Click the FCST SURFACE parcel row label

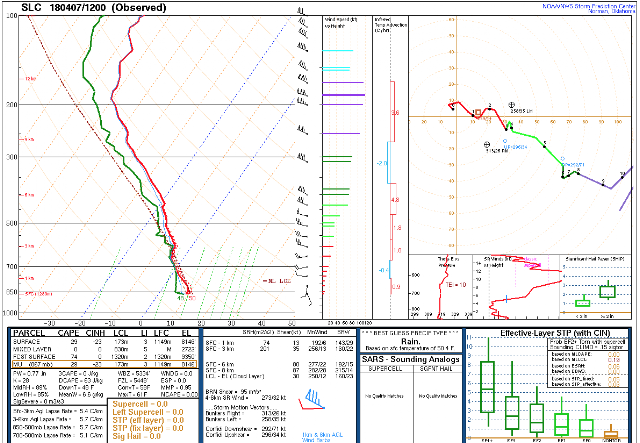point(34,356)
